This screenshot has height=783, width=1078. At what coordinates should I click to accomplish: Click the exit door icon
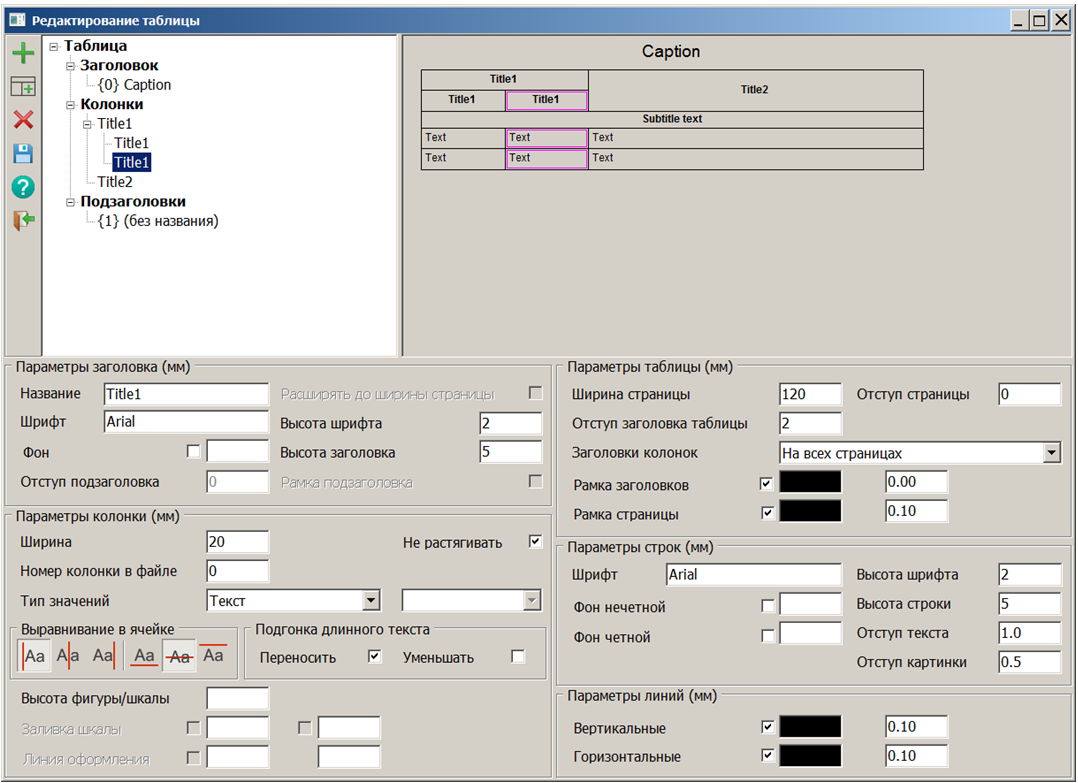point(22,221)
